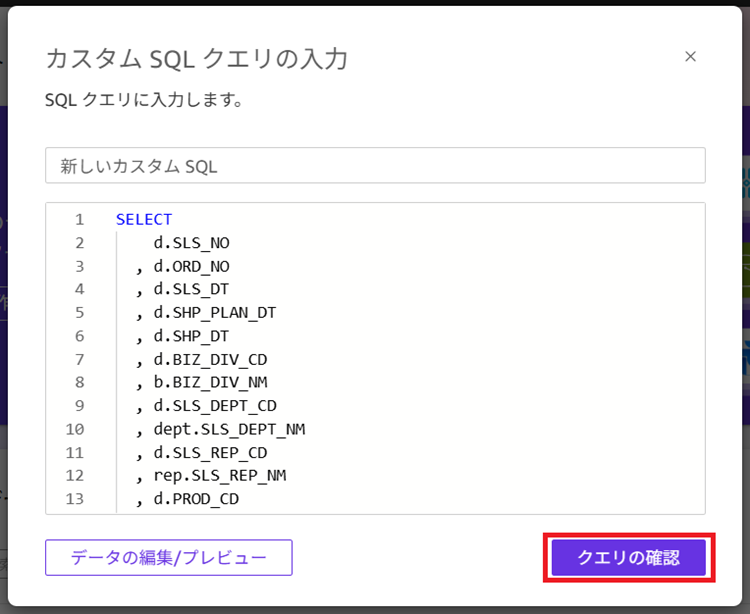
Task: Click the SELECT keyword on line 1
Action: coord(144,219)
